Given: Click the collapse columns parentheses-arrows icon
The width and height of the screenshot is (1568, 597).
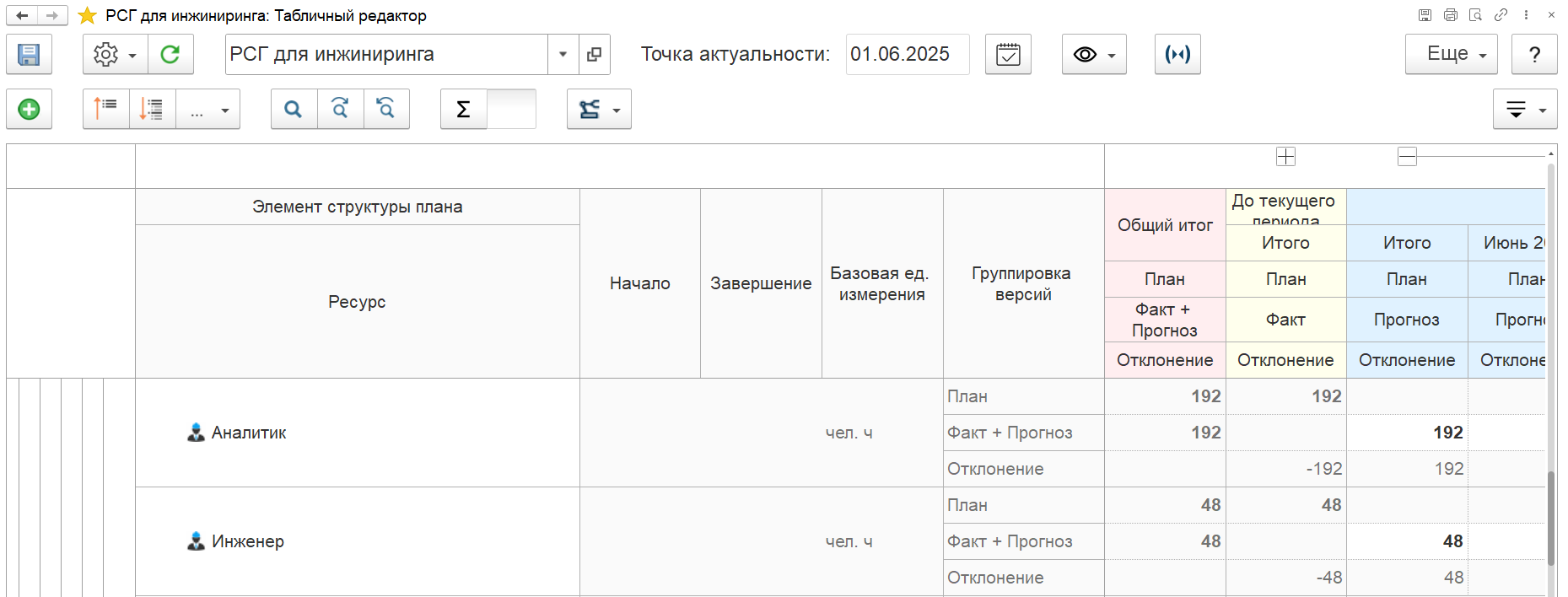Looking at the screenshot, I should tap(1177, 55).
